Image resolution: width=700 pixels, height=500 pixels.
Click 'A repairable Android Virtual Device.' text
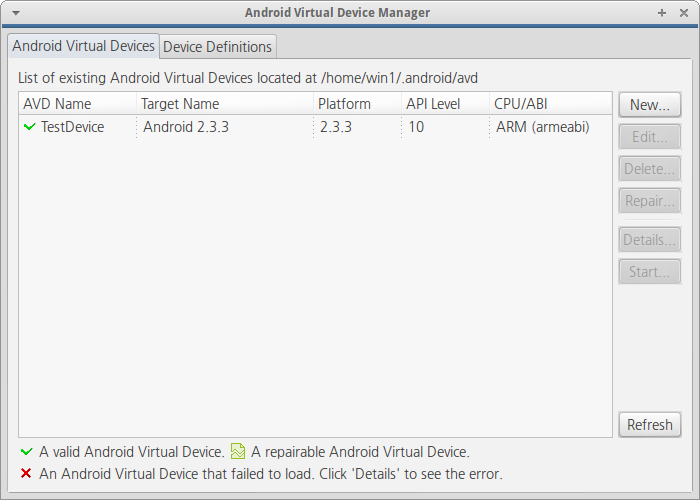[x=360, y=452]
